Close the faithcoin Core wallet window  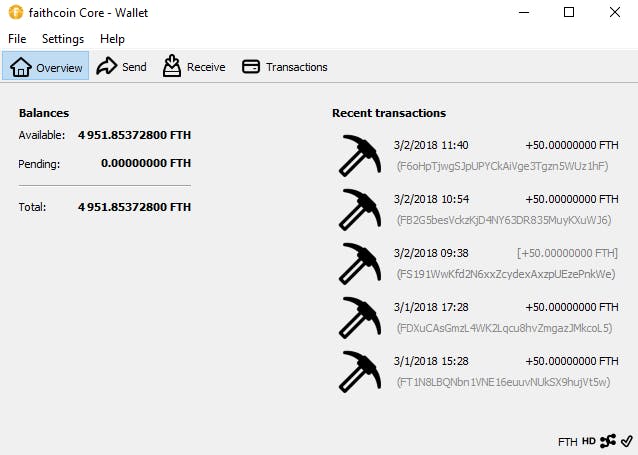pyautogui.click(x=615, y=12)
